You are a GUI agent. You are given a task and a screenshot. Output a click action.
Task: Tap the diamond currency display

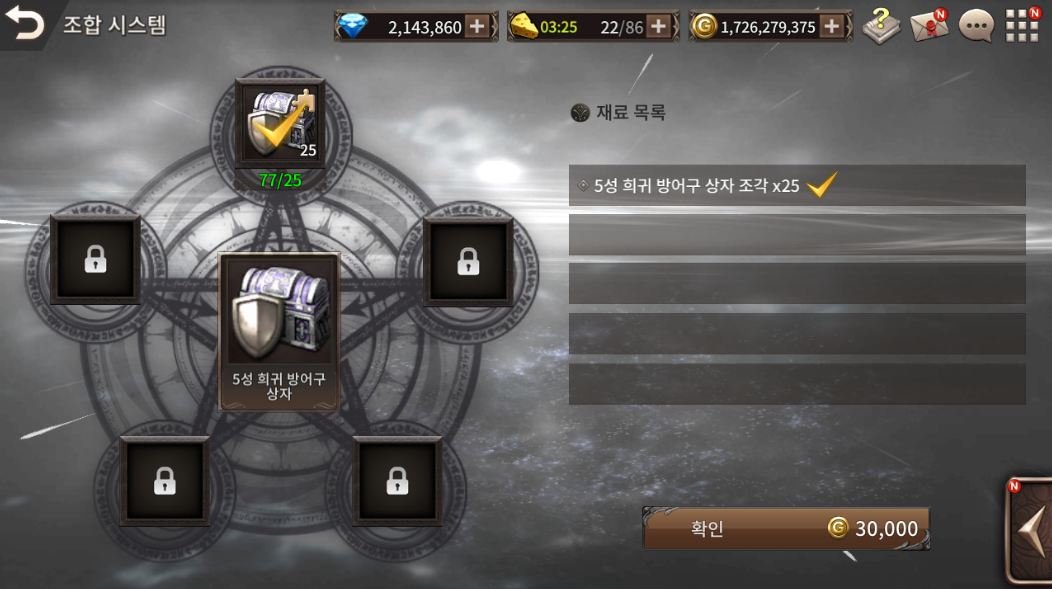(x=416, y=27)
